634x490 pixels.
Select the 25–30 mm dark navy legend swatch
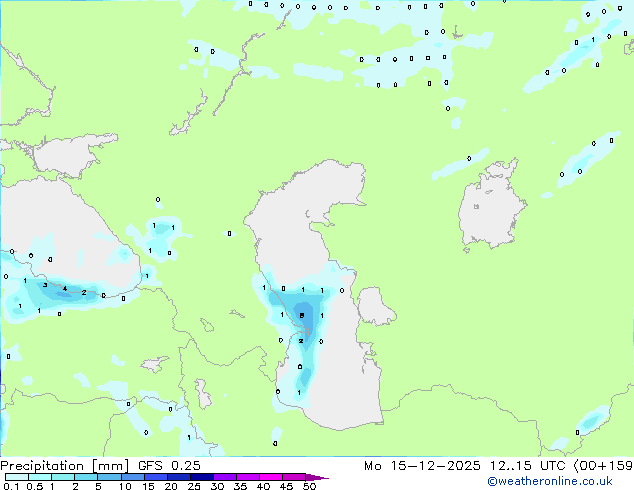click(x=205, y=477)
